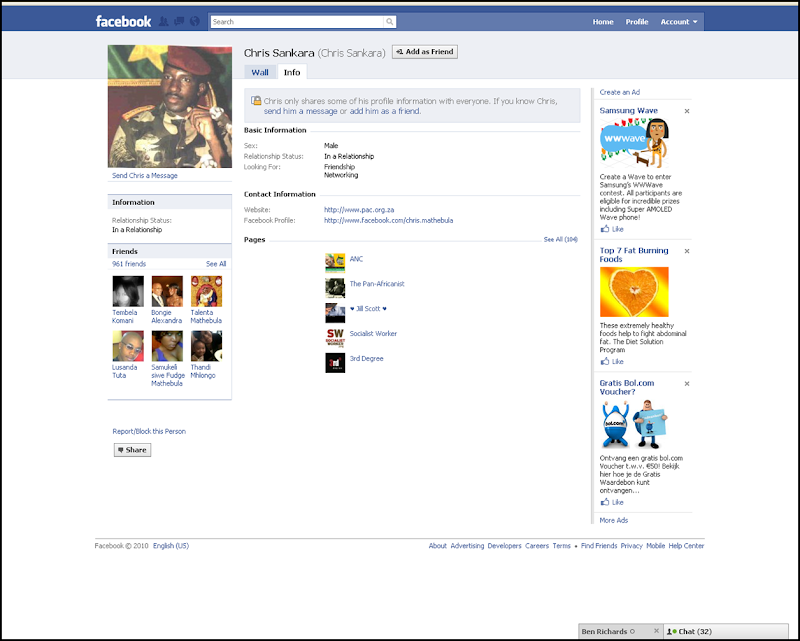This screenshot has height=641, width=800.
Task: Click Report/Block this Person link
Action: point(149,431)
